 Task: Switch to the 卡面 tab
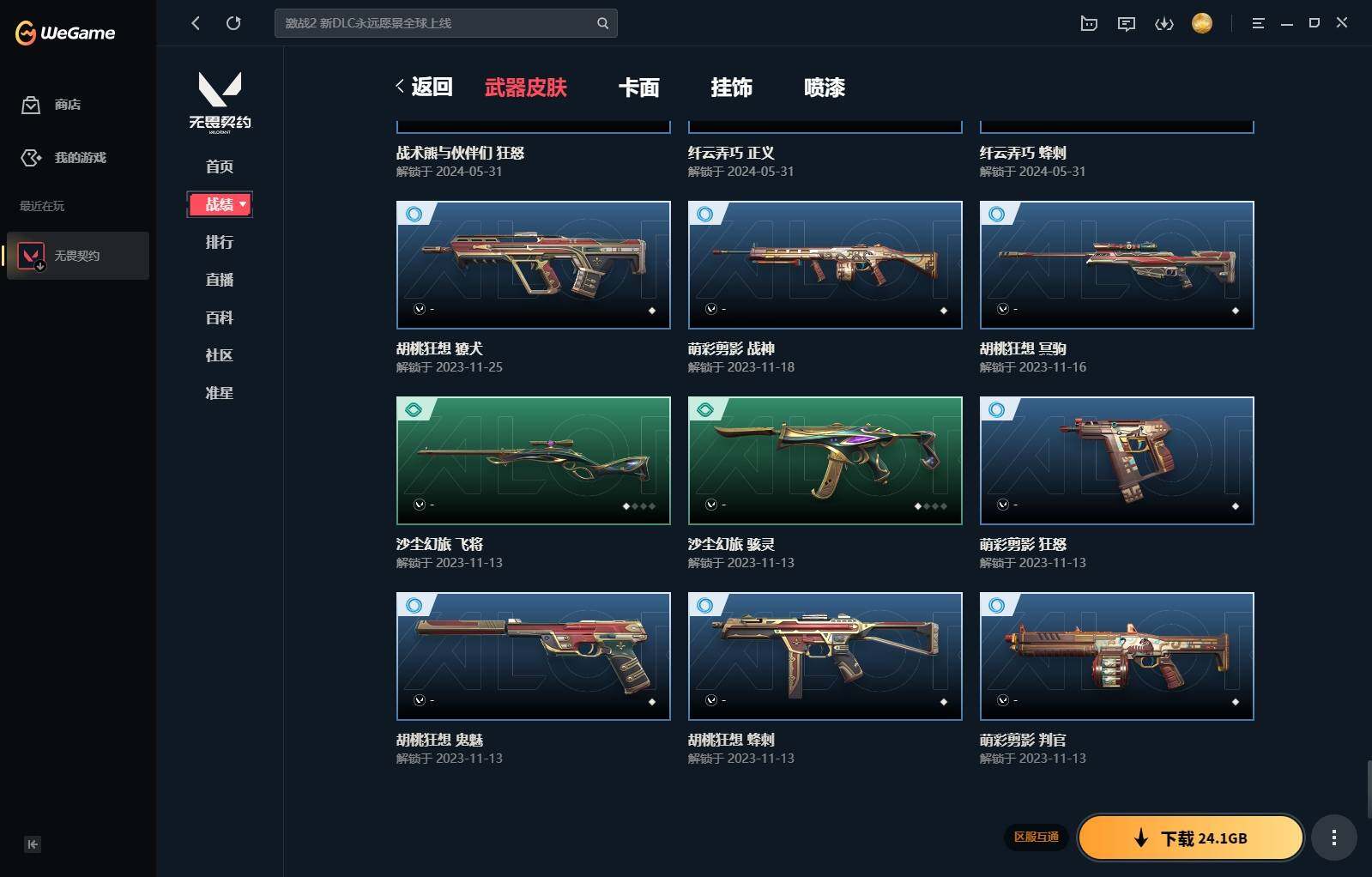639,88
